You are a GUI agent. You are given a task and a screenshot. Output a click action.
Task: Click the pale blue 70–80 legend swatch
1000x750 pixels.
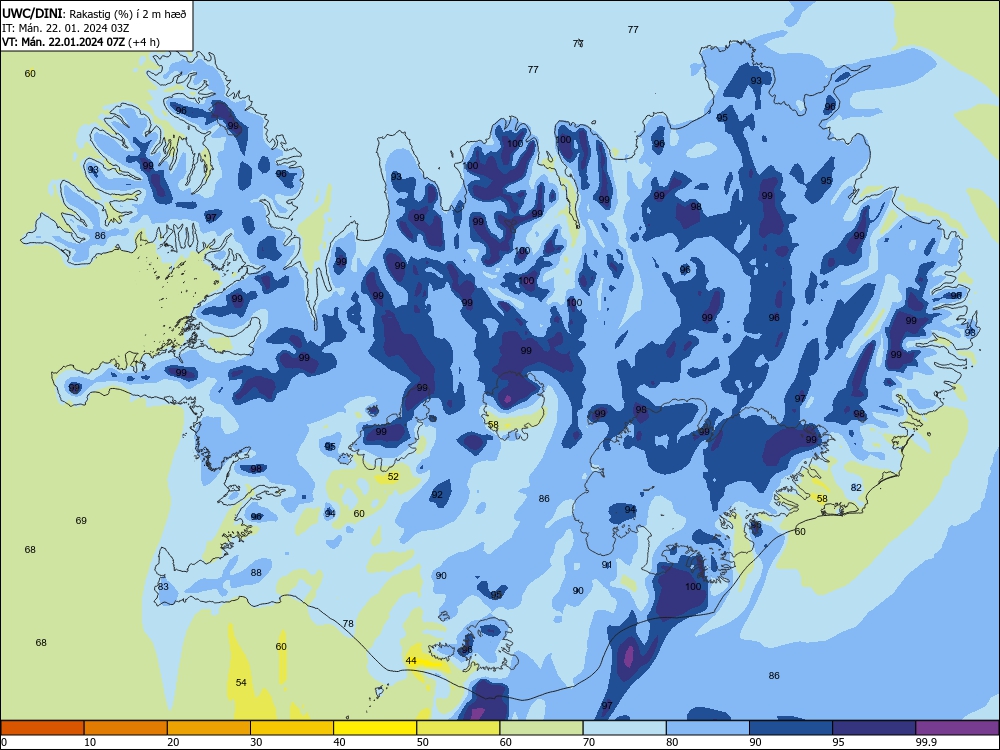[624, 728]
